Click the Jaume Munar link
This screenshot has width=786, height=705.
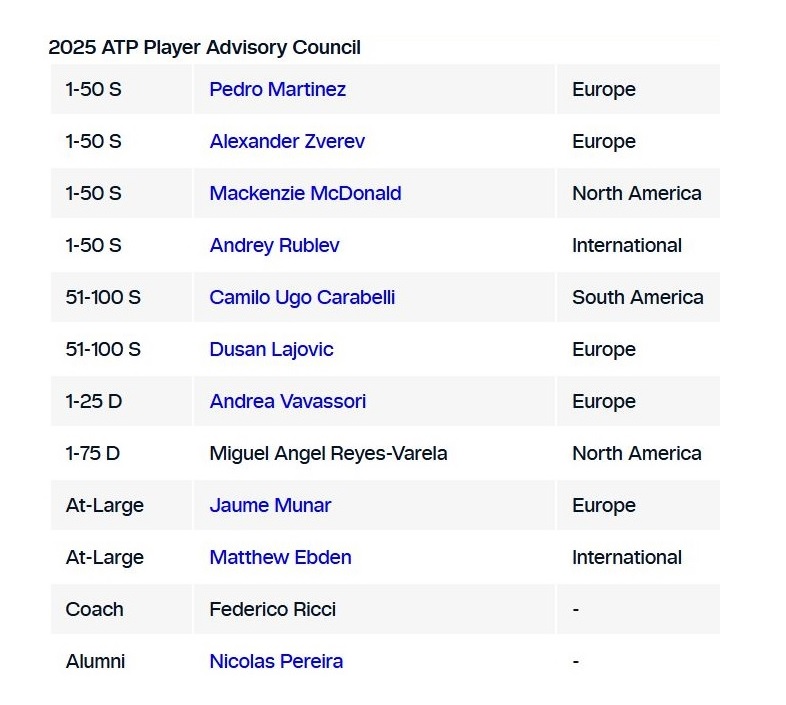(270, 505)
